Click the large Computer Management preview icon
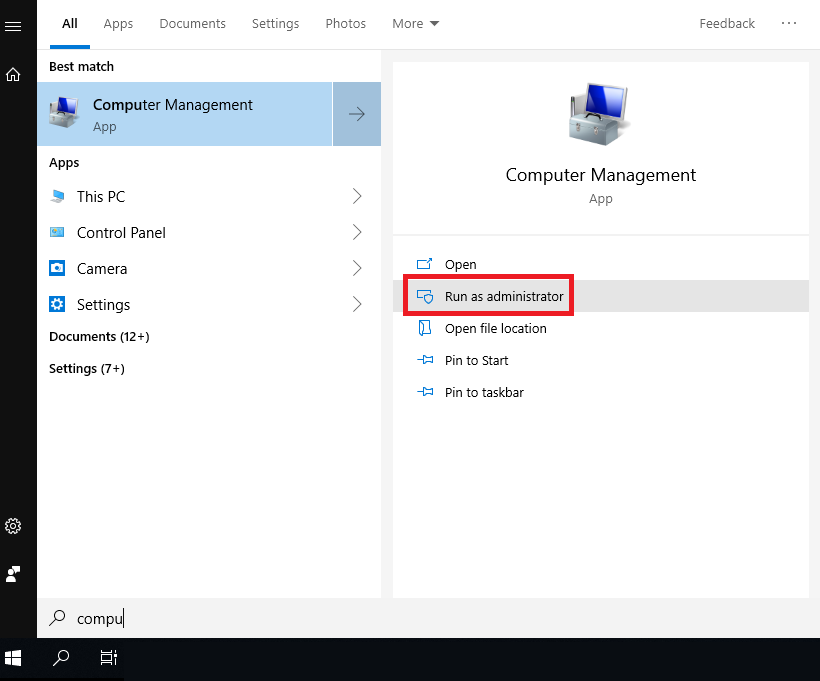Viewport: 820px width, 681px height. [x=600, y=114]
